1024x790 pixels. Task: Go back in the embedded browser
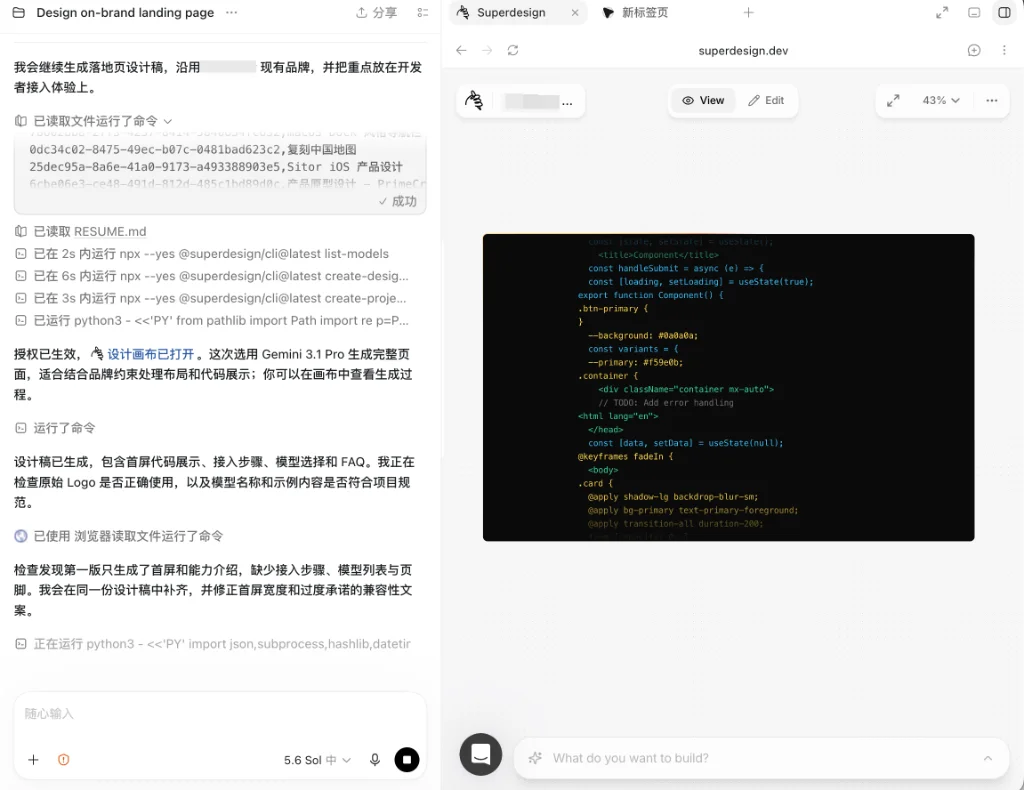point(461,50)
